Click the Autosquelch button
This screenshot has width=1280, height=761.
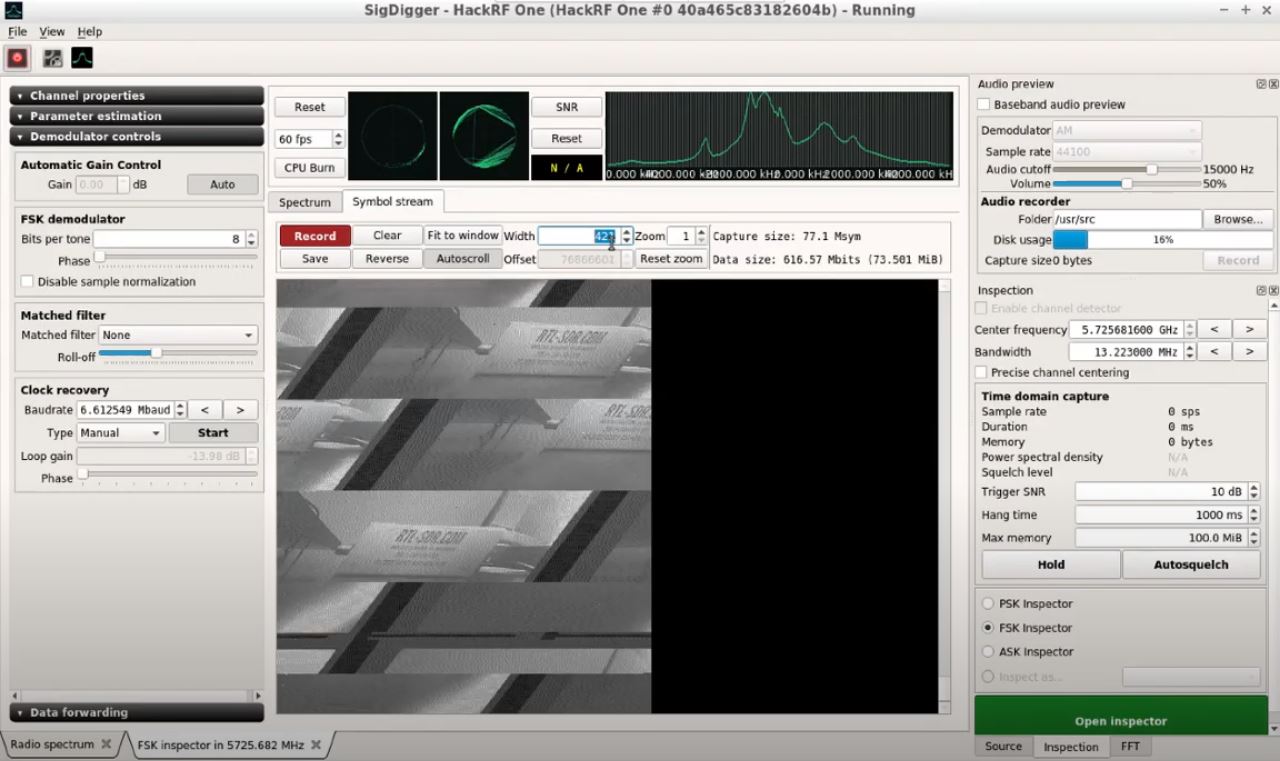[1192, 564]
